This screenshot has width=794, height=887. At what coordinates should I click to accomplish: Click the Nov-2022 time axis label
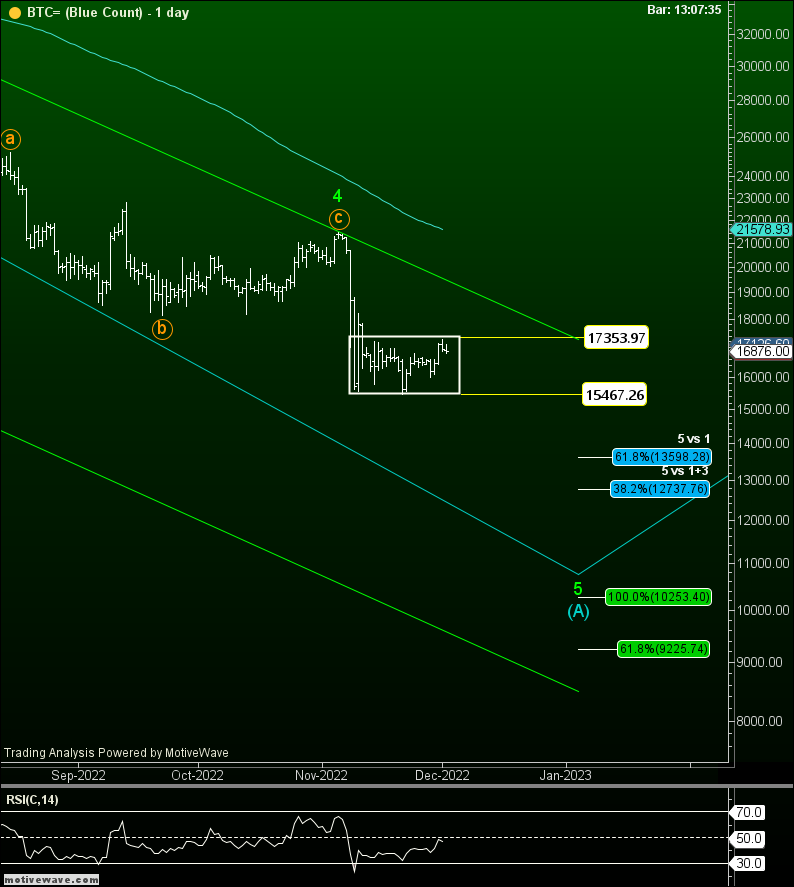321,776
